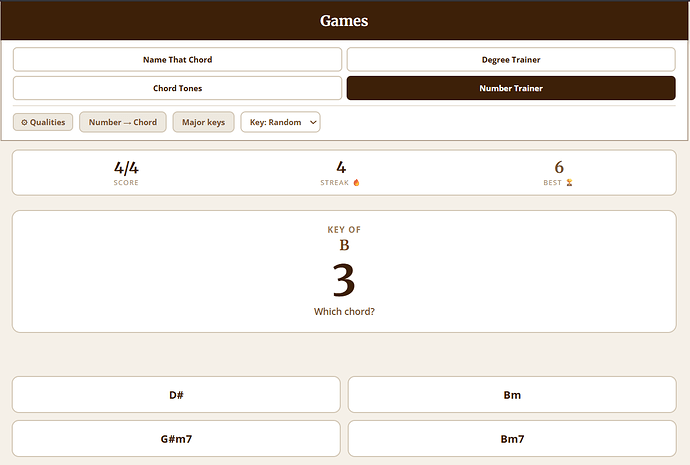
Task: Click the STREAK label
Action: [x=334, y=183]
